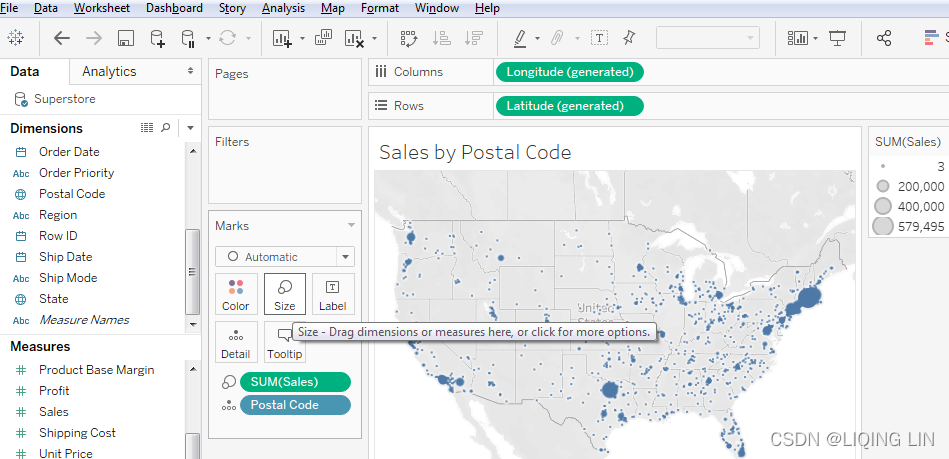Click the Show/hide cards icon
This screenshot has width=949, height=459.
(798, 39)
